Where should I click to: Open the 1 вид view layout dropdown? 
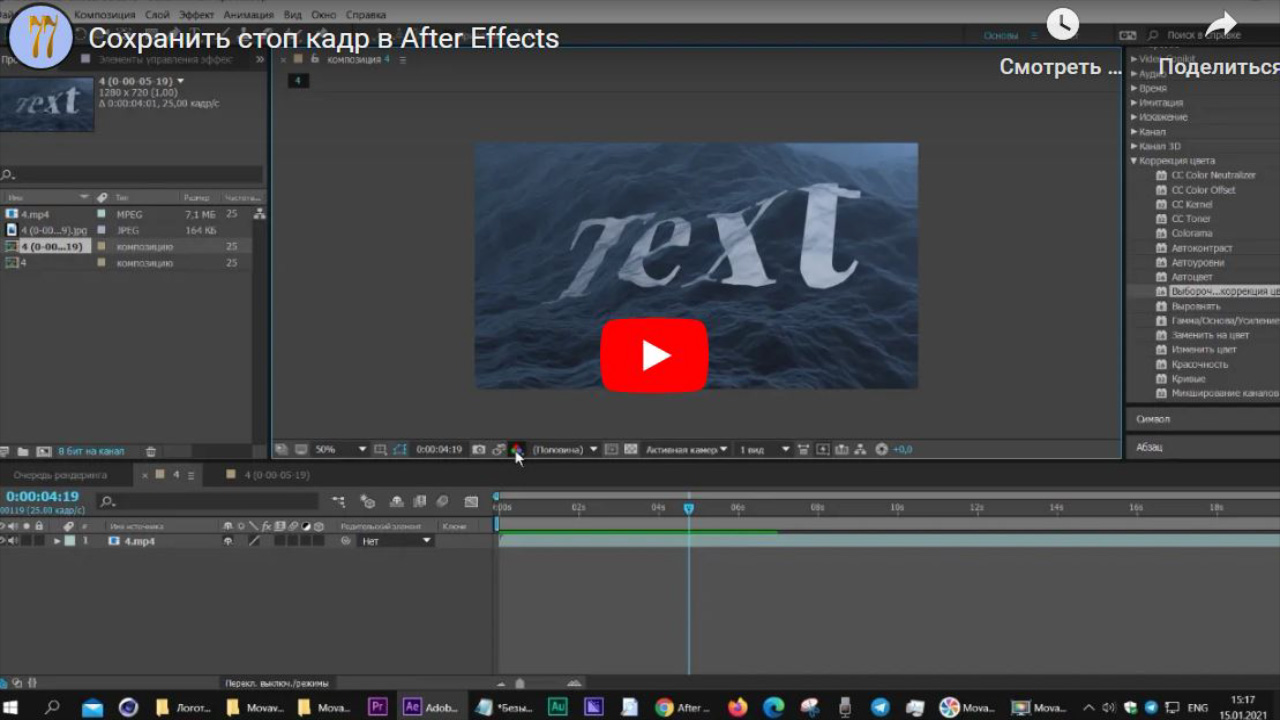tap(764, 450)
